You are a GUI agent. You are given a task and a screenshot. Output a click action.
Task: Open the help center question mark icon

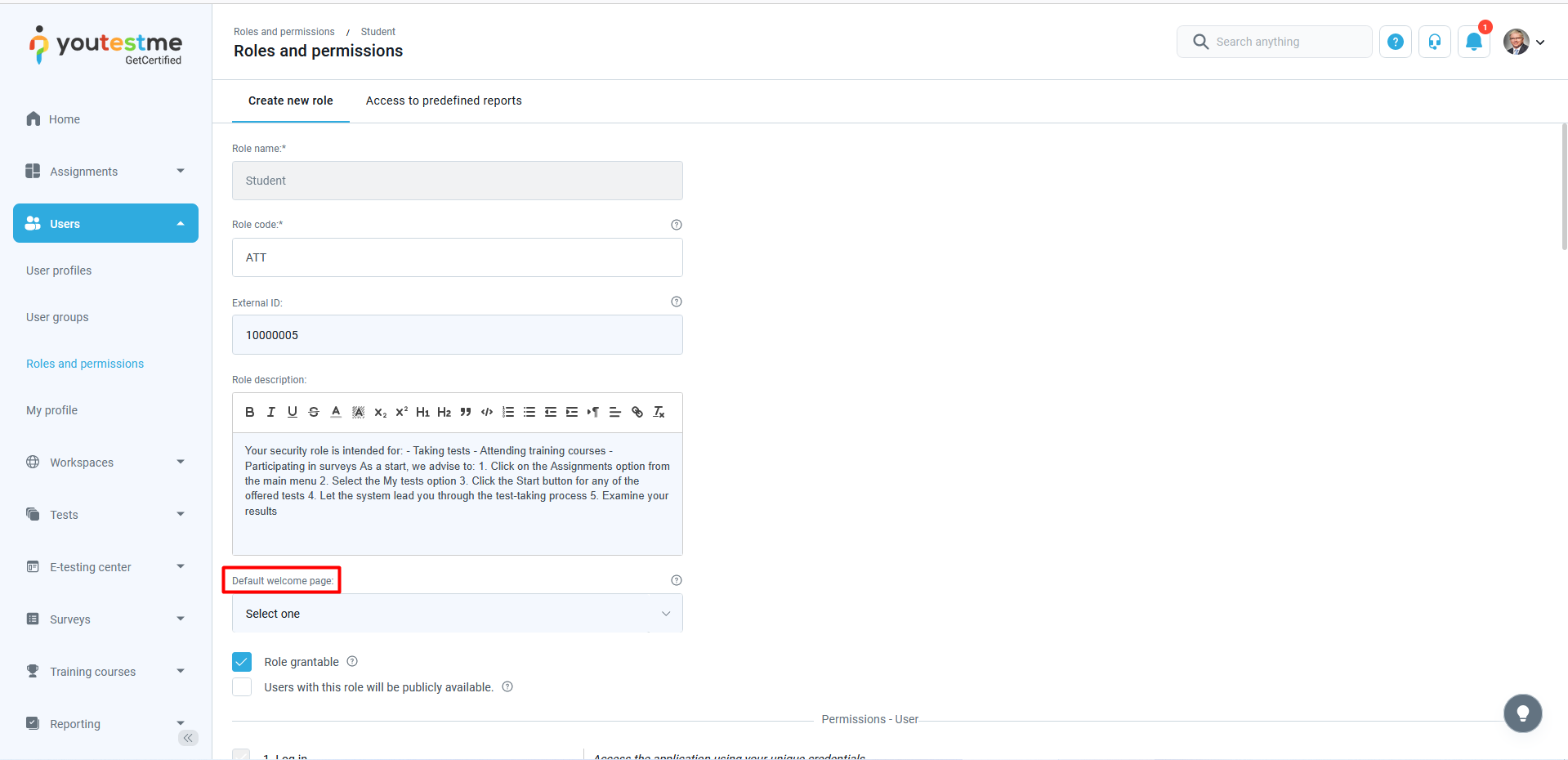click(x=1396, y=42)
